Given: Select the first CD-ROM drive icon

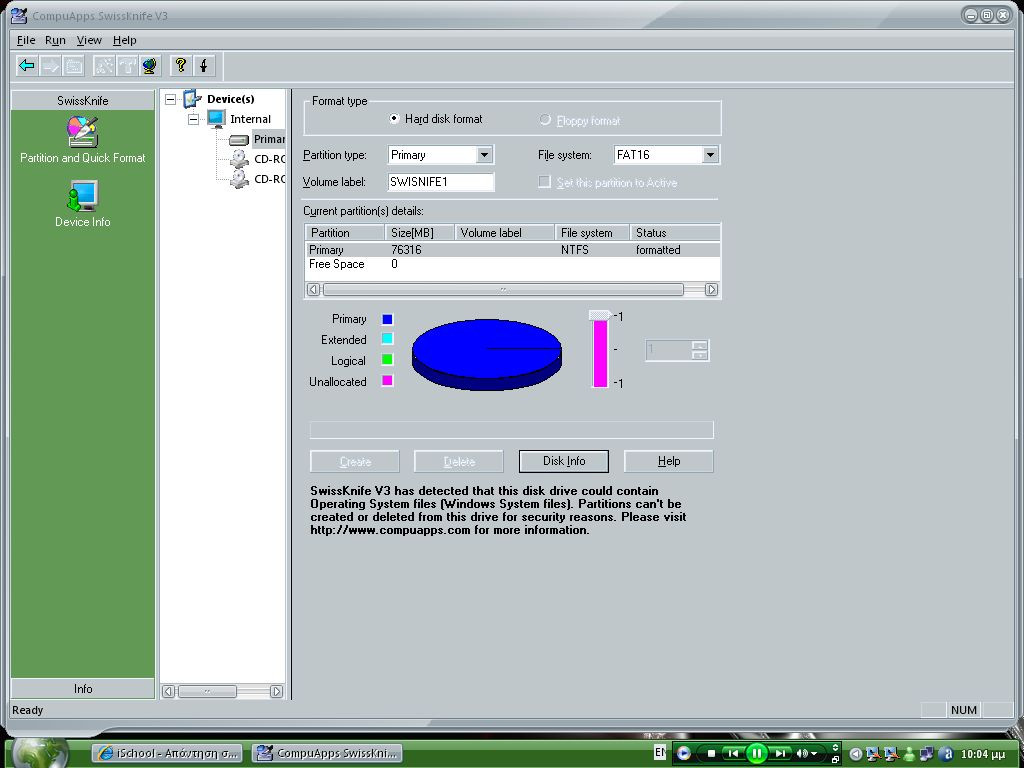Looking at the screenshot, I should tap(239, 159).
